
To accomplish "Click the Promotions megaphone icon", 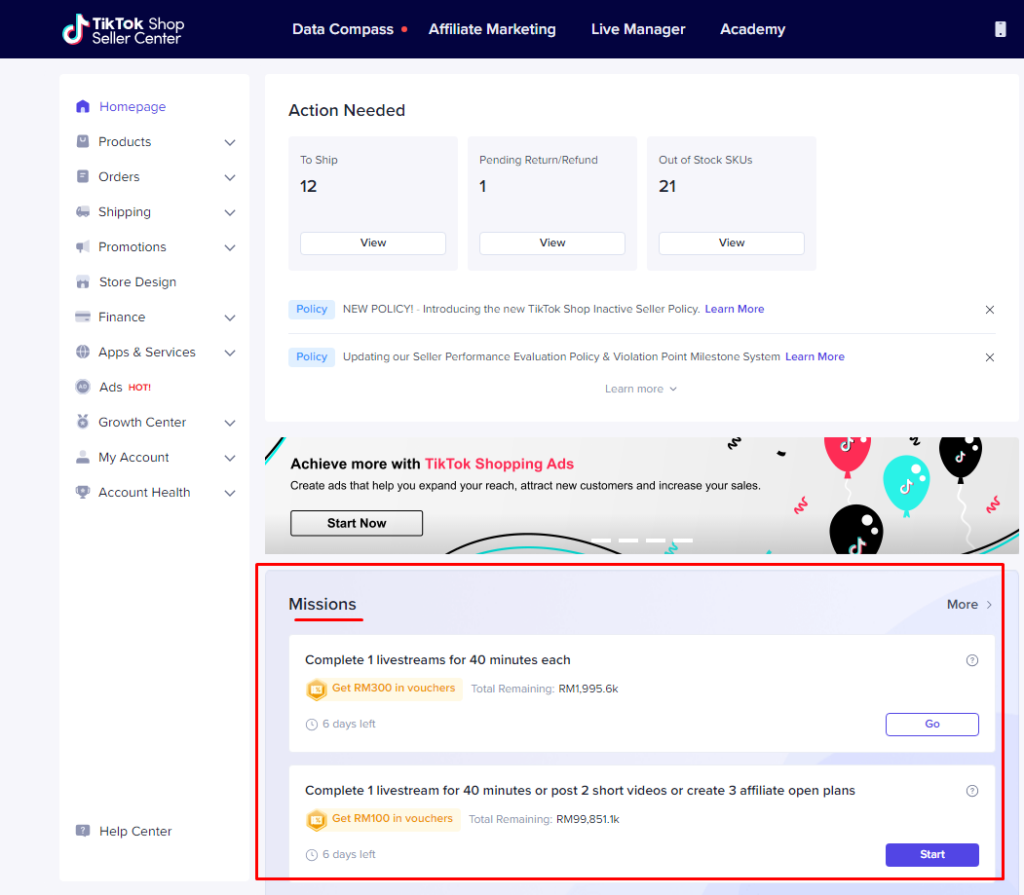I will (x=82, y=247).
